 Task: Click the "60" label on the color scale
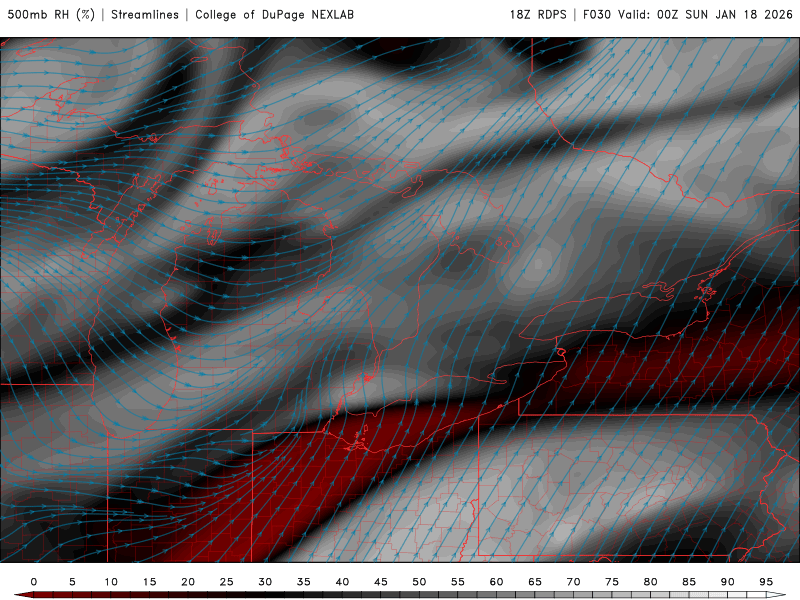pos(496,582)
